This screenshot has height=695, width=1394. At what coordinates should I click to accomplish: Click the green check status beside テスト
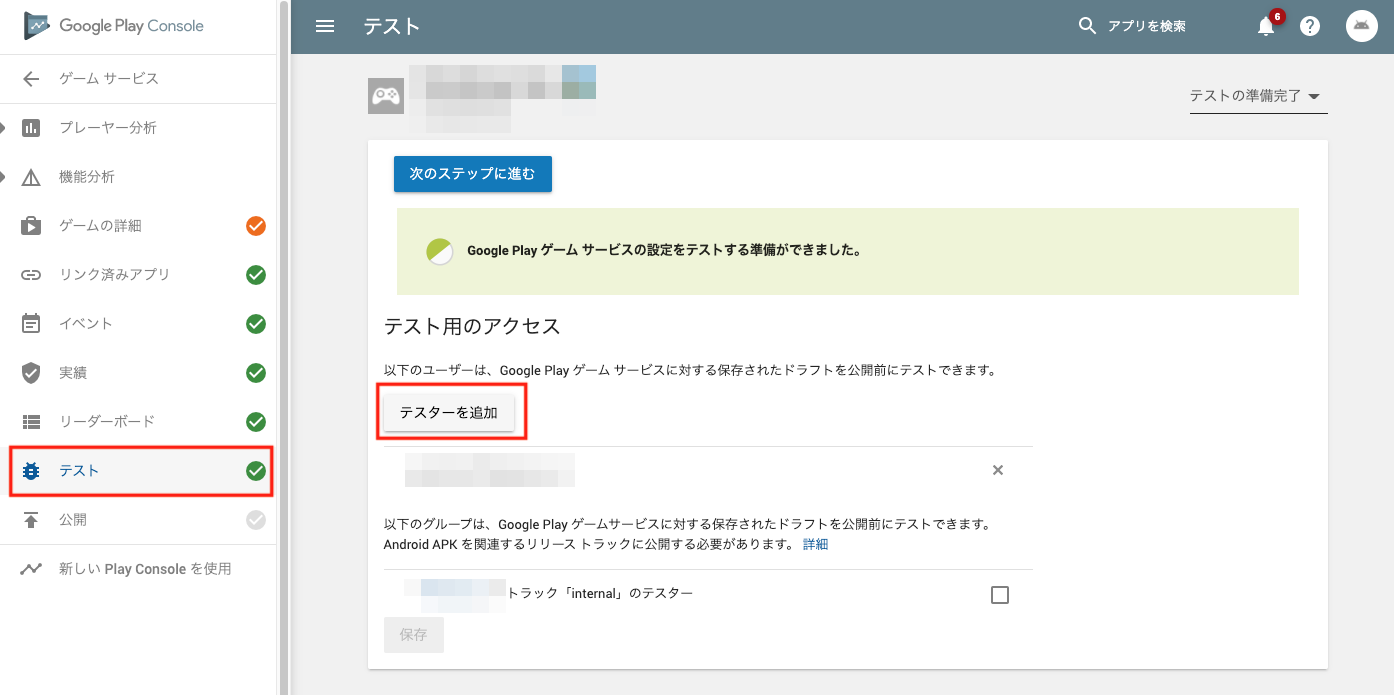tap(256, 471)
